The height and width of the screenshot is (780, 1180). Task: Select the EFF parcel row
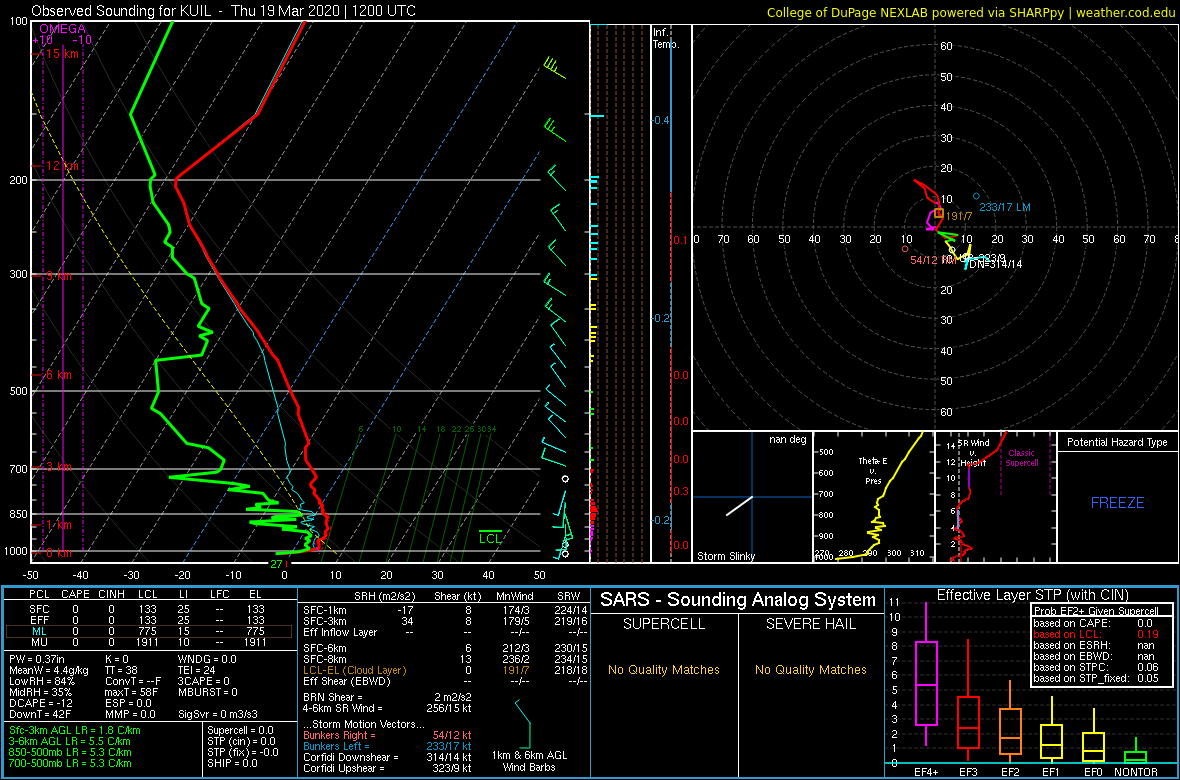(149, 620)
